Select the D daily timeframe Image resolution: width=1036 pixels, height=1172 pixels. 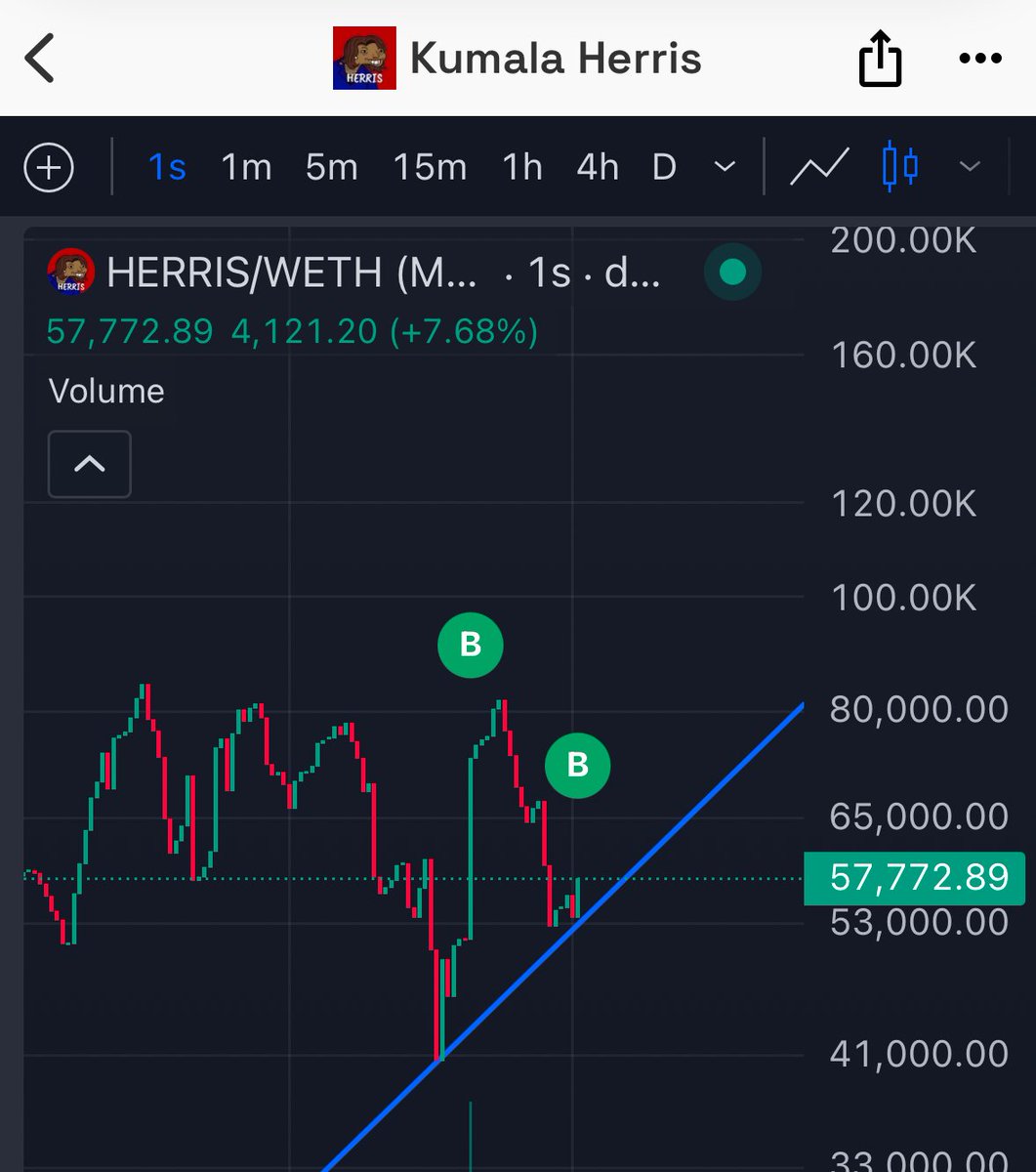click(664, 168)
